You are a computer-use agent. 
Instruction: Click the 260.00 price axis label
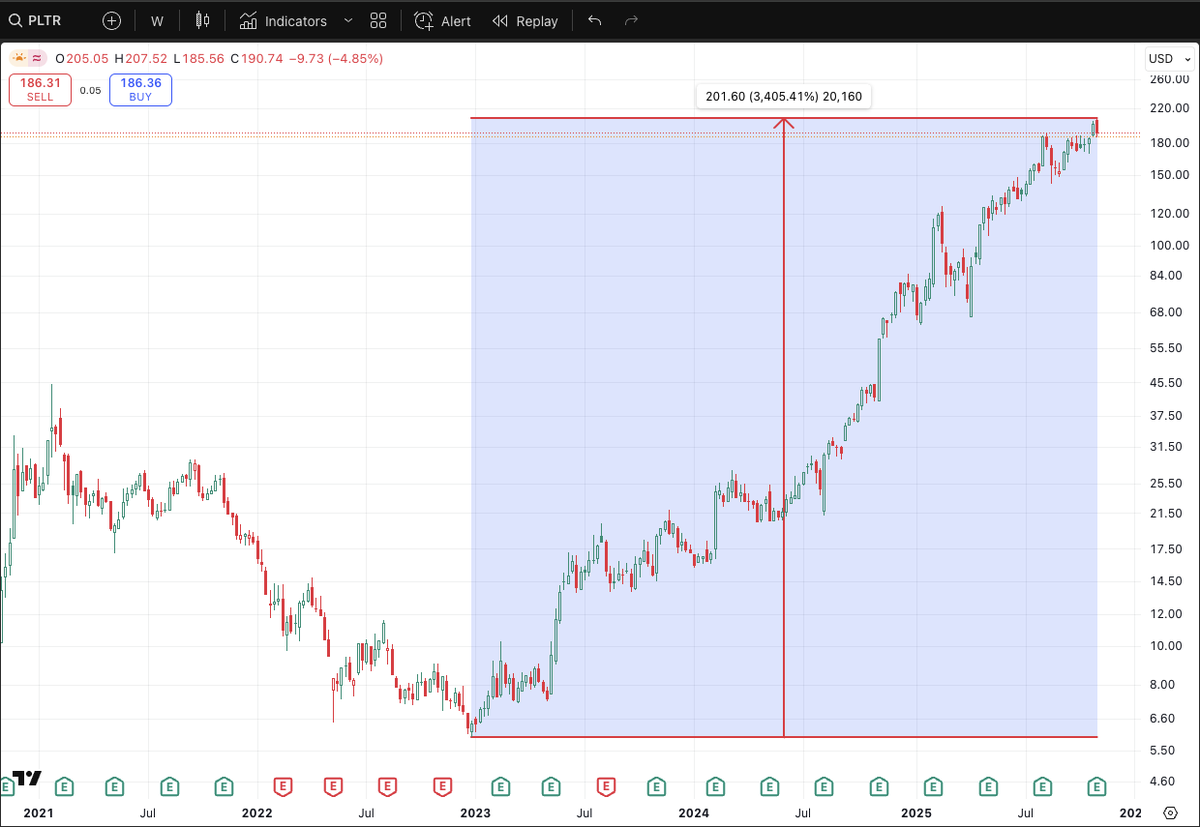point(1169,79)
